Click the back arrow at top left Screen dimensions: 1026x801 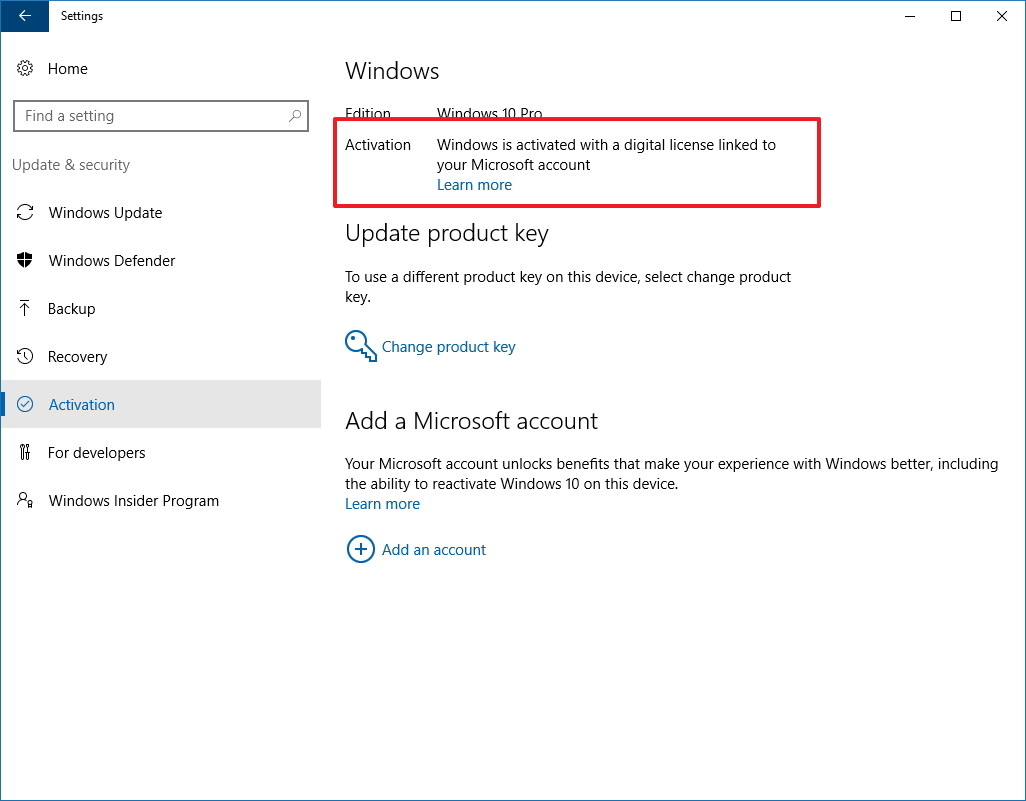pos(22,16)
